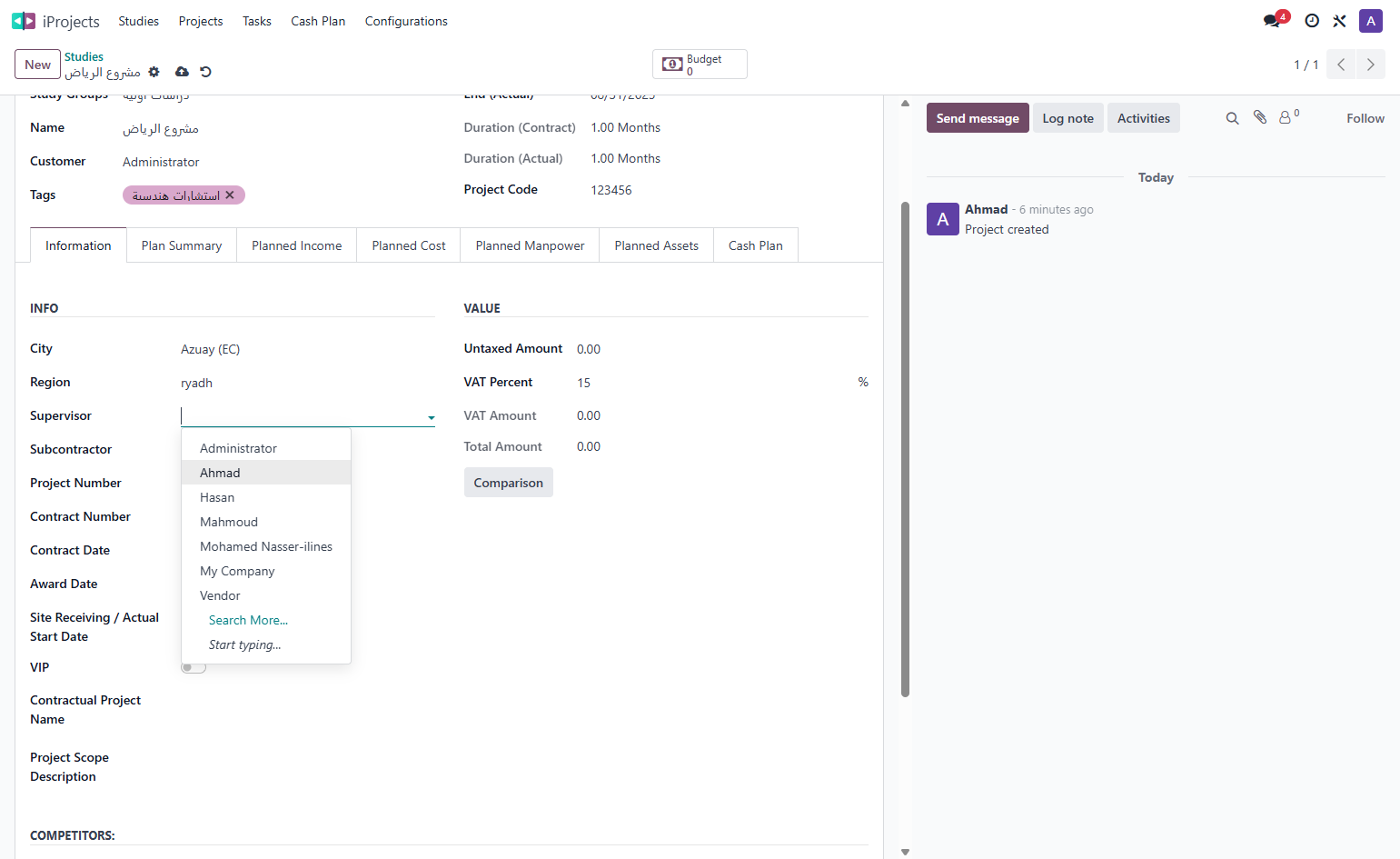Save the record manually via cloud icon
1400x859 pixels.
coord(182,72)
